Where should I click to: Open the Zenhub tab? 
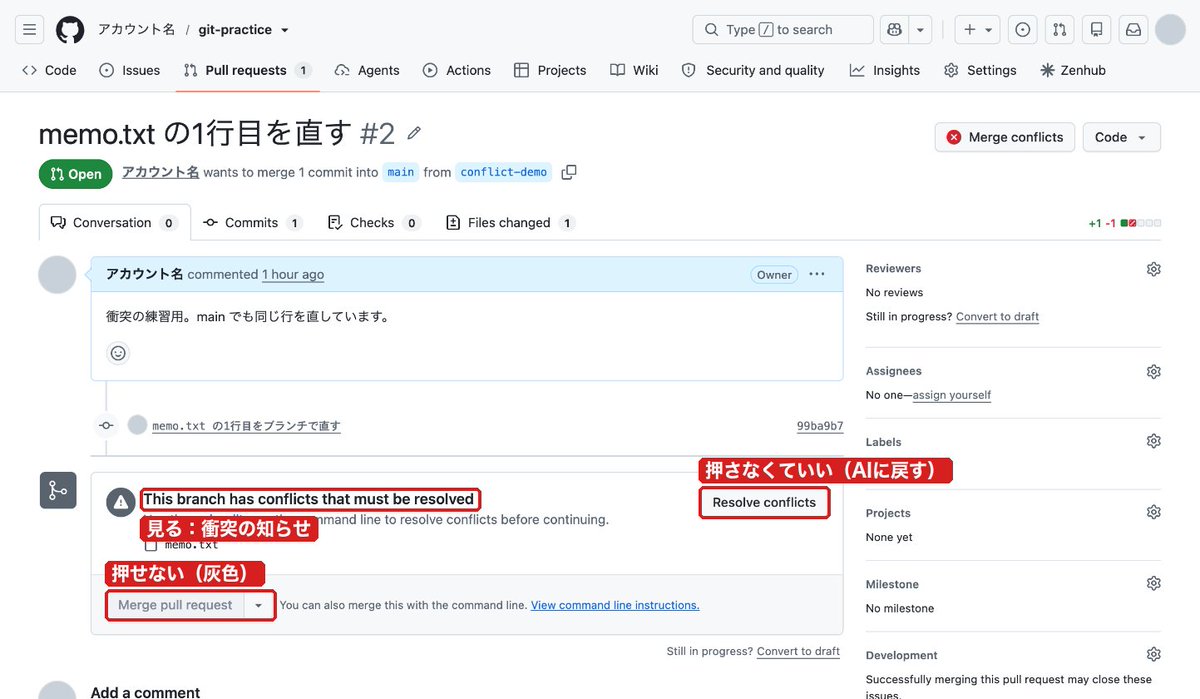point(1073,70)
